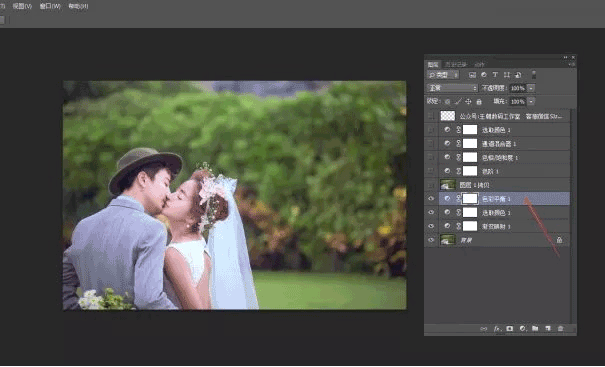
Task: Open the blend mode 正常 dropdown
Action: (x=452, y=88)
